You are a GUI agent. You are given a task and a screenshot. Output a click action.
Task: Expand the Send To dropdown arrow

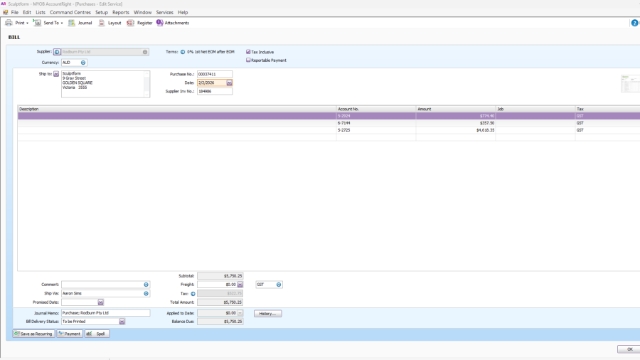point(62,23)
